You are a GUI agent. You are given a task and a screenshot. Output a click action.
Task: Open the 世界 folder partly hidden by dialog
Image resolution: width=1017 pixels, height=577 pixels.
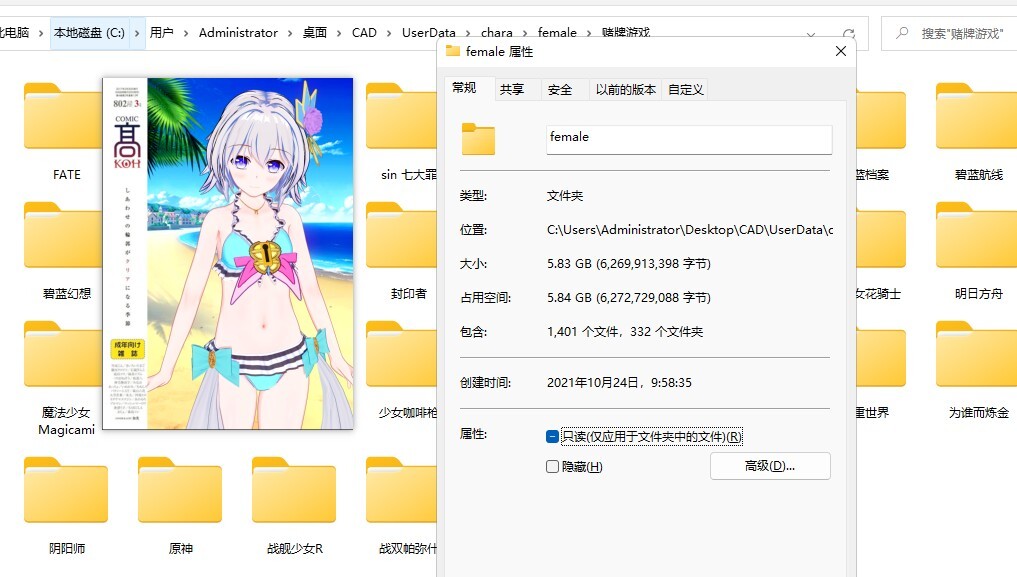click(881, 371)
